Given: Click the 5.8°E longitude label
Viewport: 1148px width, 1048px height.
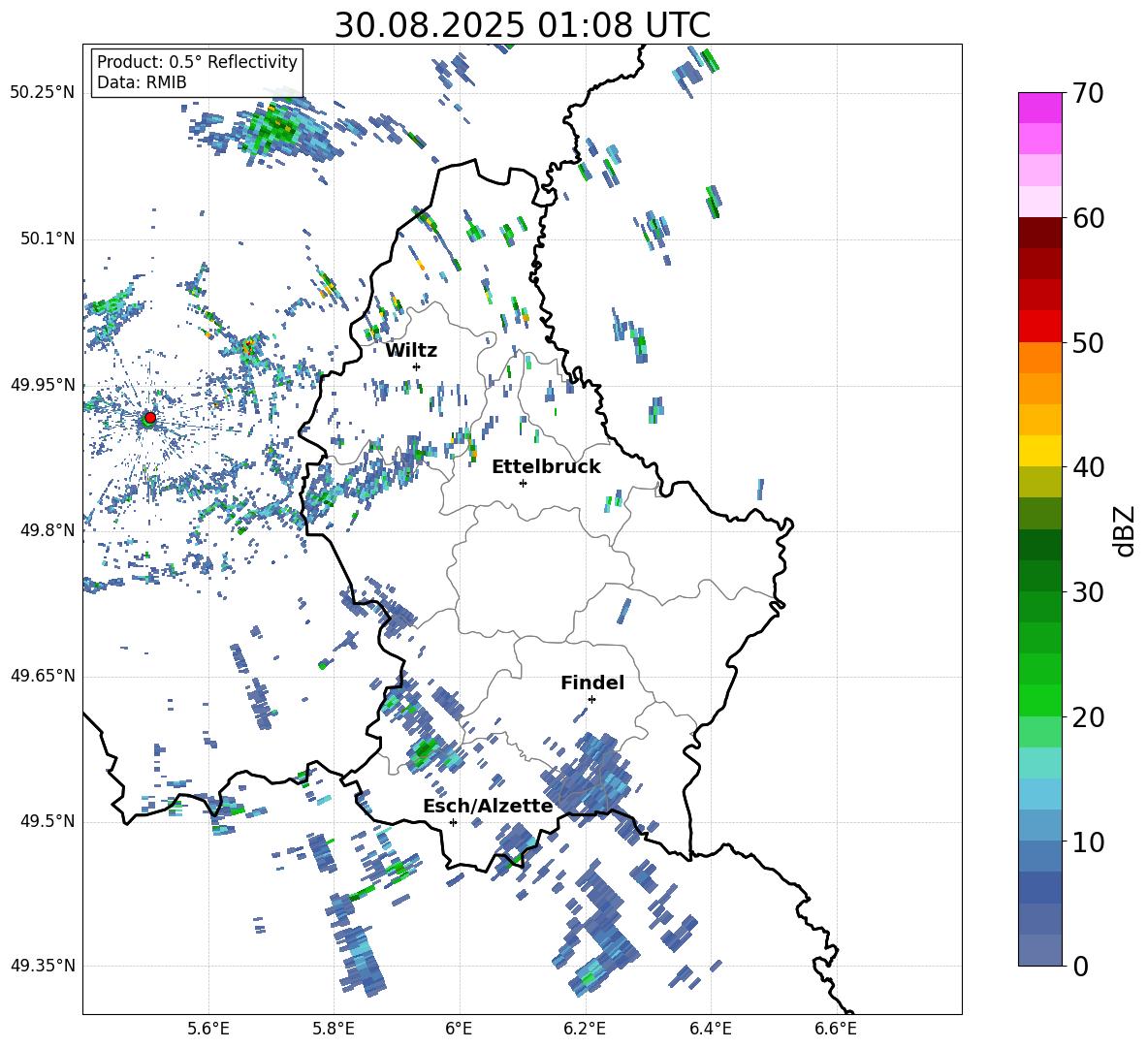Looking at the screenshot, I should click(334, 1029).
